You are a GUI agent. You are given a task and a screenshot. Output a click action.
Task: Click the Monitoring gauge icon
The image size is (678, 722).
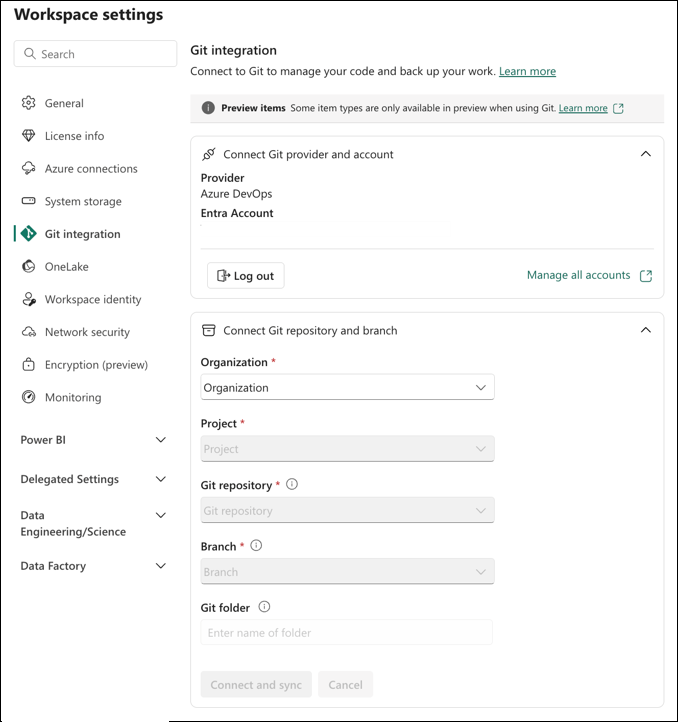click(x=29, y=397)
